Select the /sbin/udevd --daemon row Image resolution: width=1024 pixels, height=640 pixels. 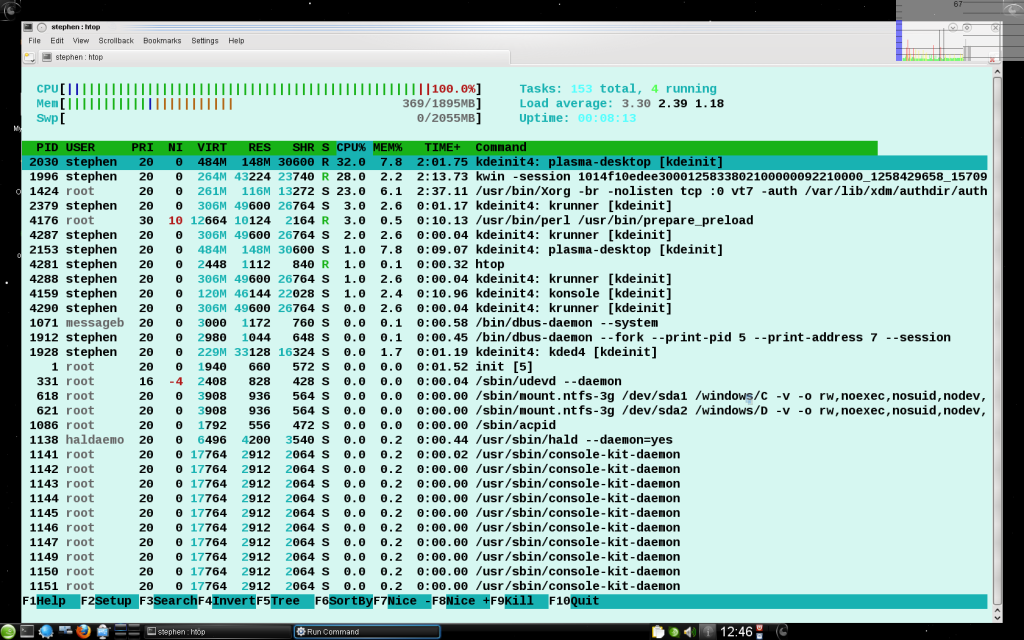click(x=504, y=381)
